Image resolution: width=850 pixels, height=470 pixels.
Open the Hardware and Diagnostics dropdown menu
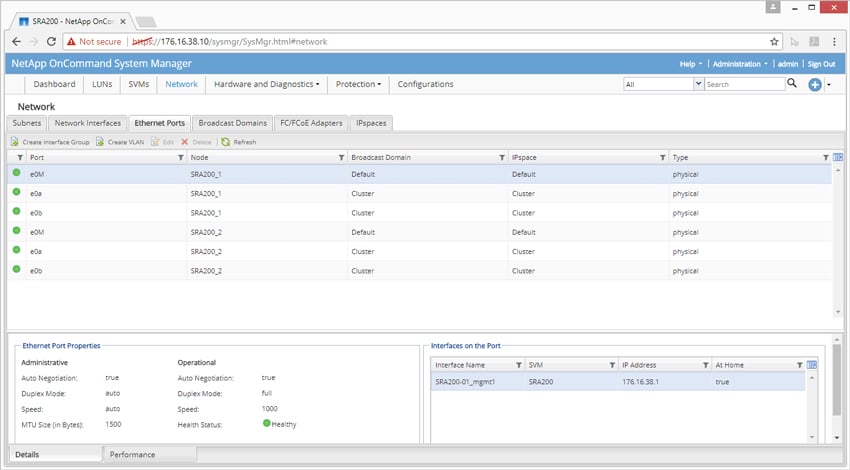[x=267, y=84]
